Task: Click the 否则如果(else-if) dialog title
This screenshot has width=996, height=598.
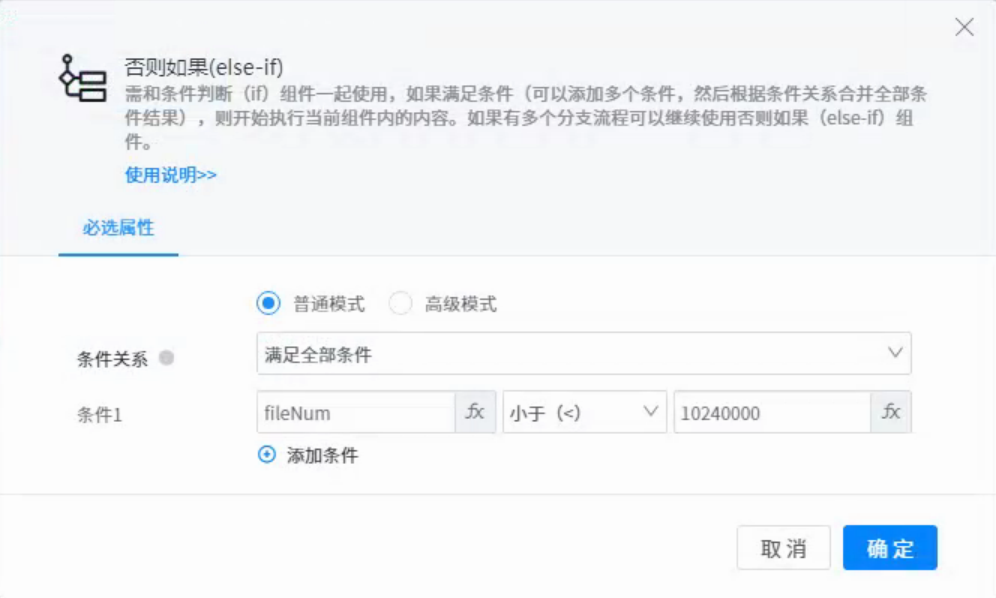Action: click(204, 68)
